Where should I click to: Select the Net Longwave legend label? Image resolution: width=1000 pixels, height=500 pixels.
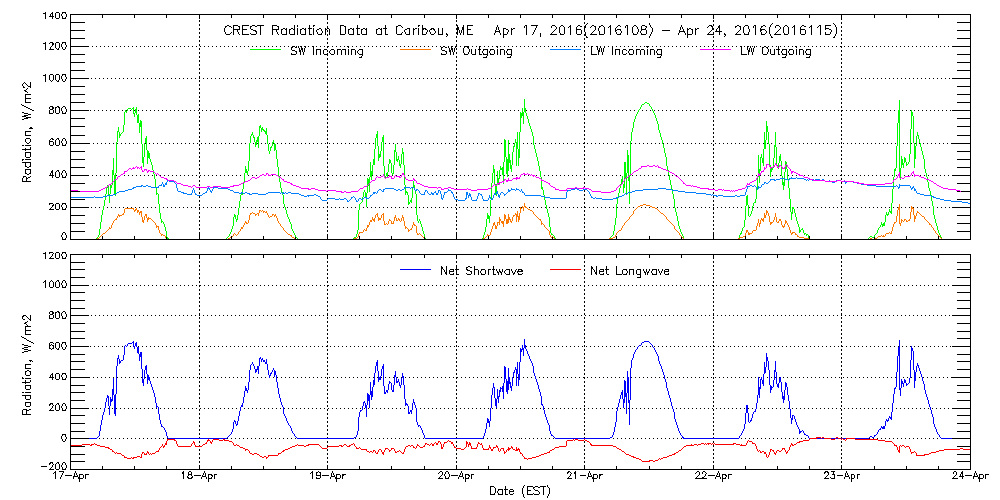(x=632, y=271)
